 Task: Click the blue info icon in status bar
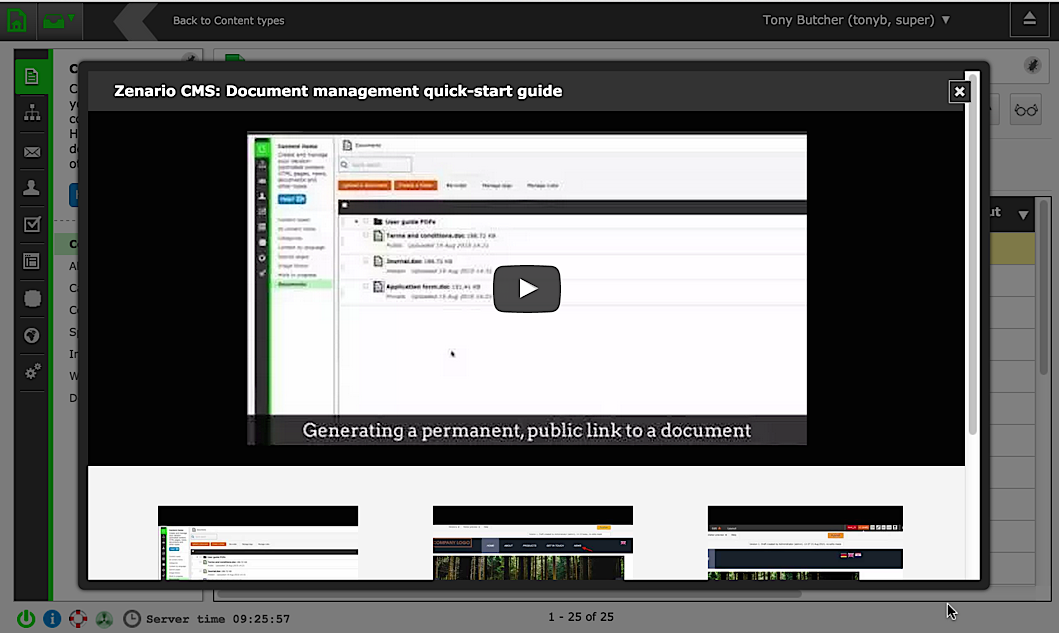[x=52, y=618]
